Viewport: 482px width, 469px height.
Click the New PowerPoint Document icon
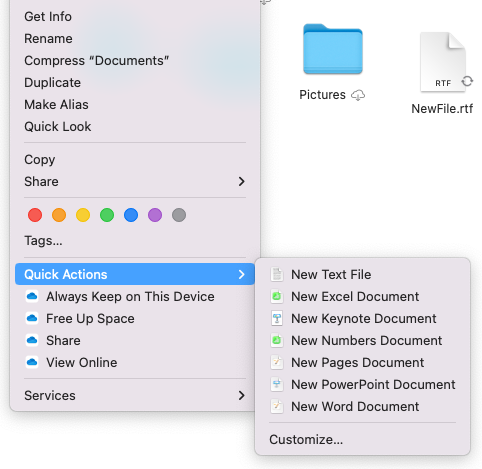coord(277,385)
